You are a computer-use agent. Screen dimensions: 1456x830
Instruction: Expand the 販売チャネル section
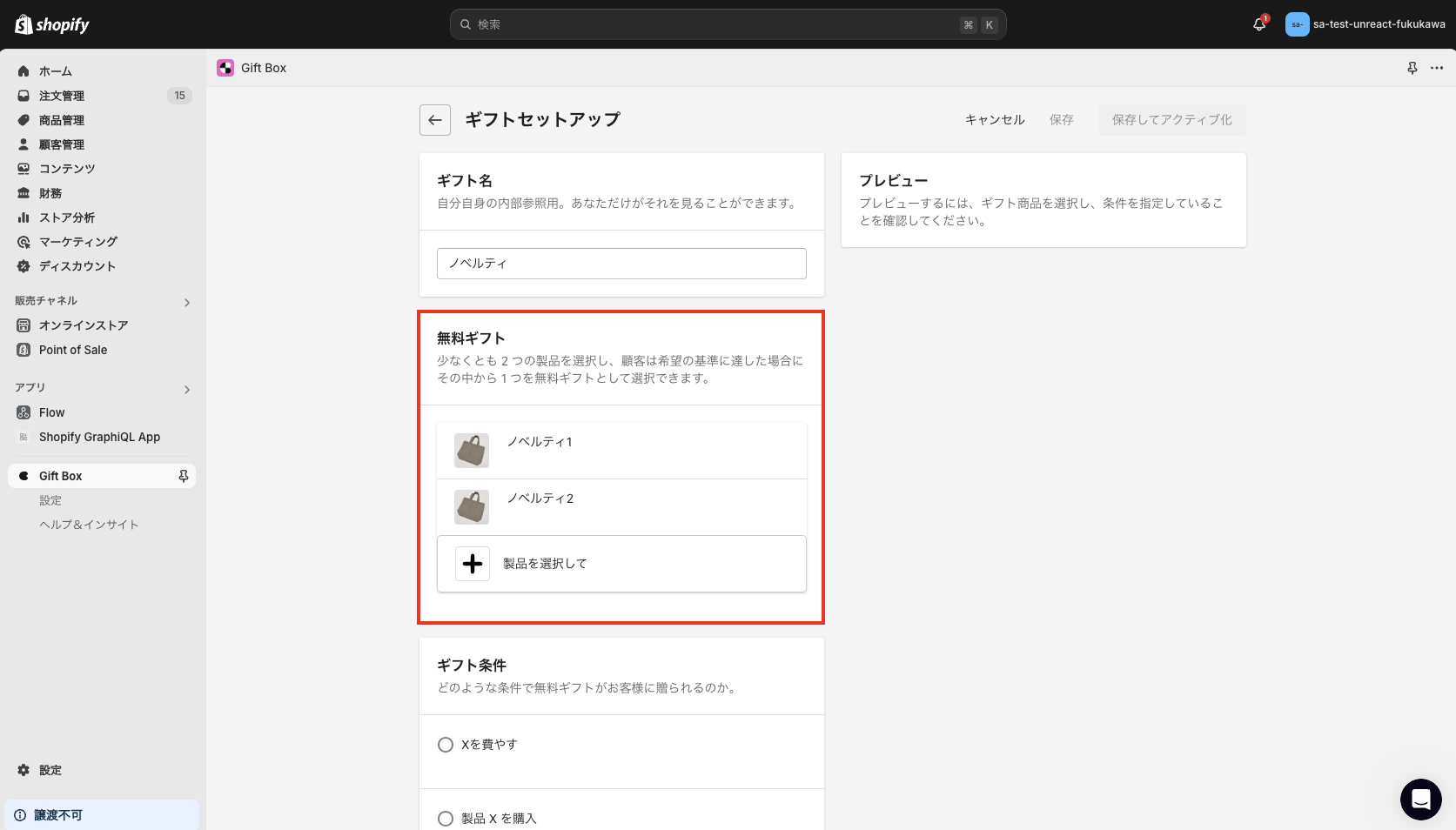(186, 302)
